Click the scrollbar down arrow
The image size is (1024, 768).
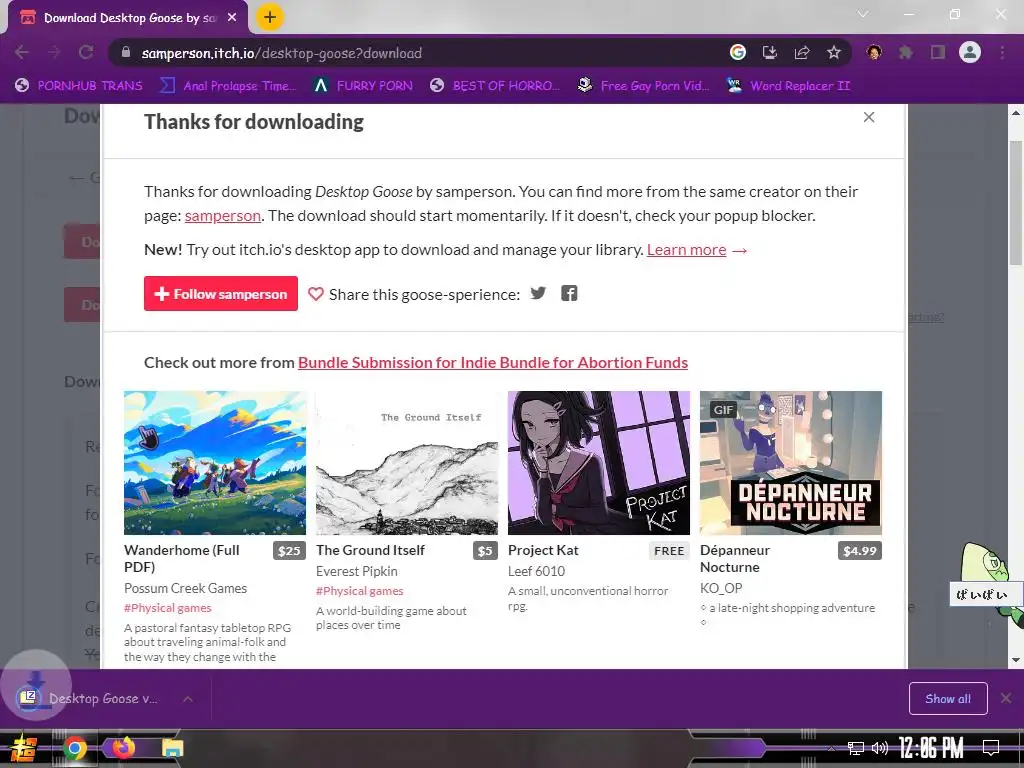pyautogui.click(x=1016, y=660)
